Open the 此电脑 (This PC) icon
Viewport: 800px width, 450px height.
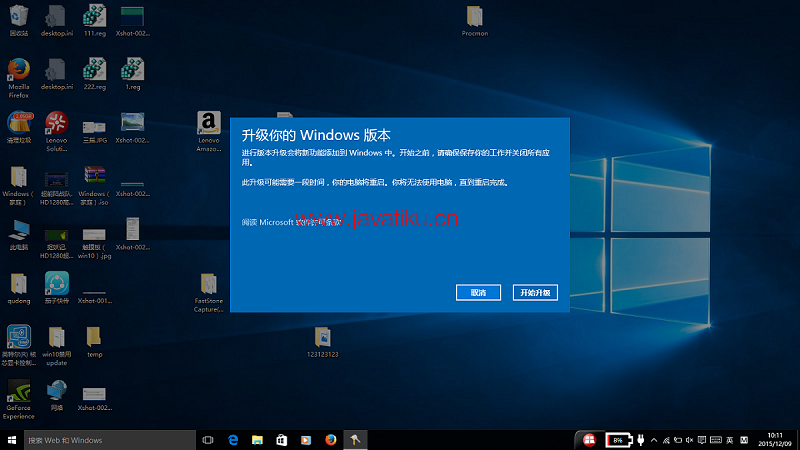click(18, 235)
